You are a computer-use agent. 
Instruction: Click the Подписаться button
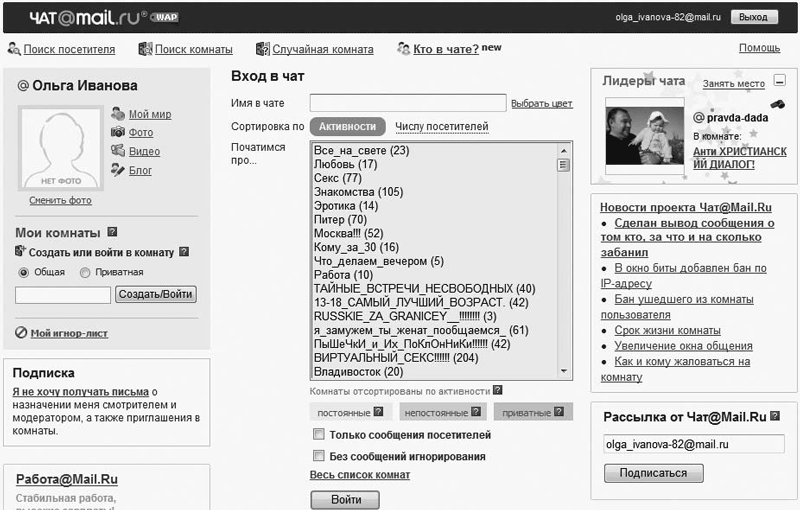point(653,473)
